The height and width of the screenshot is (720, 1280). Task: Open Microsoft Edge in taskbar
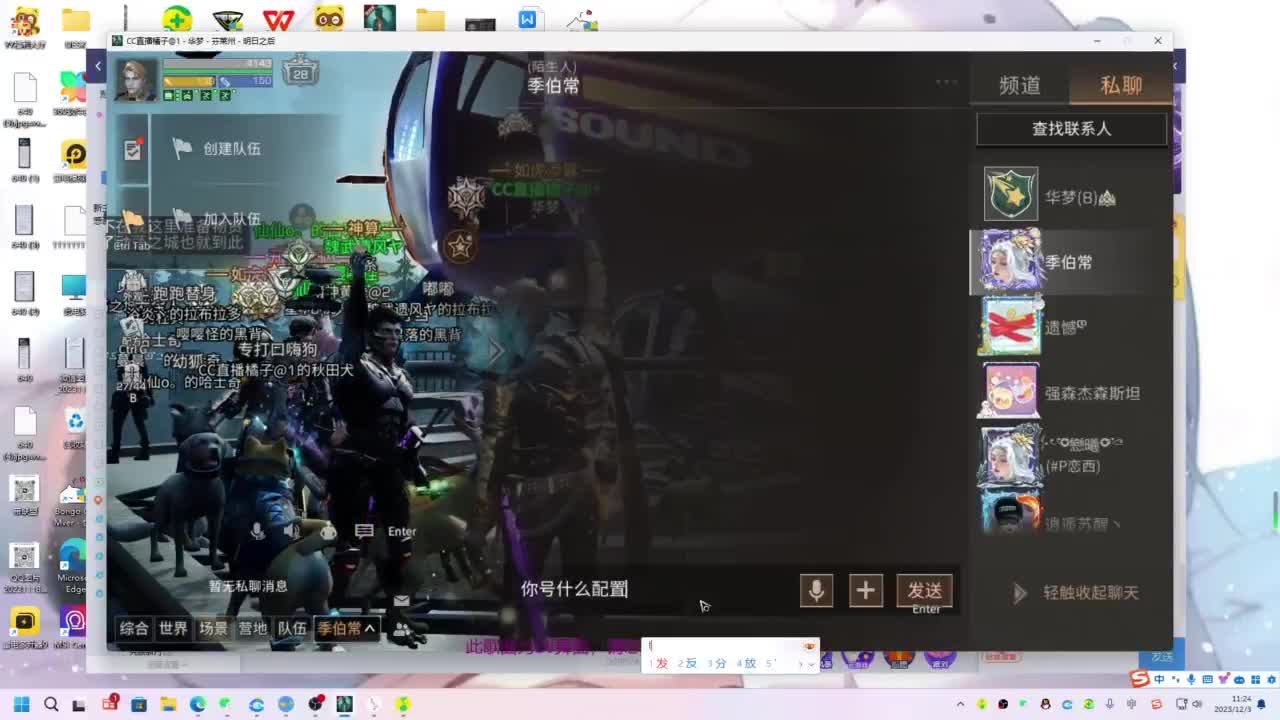(198, 704)
